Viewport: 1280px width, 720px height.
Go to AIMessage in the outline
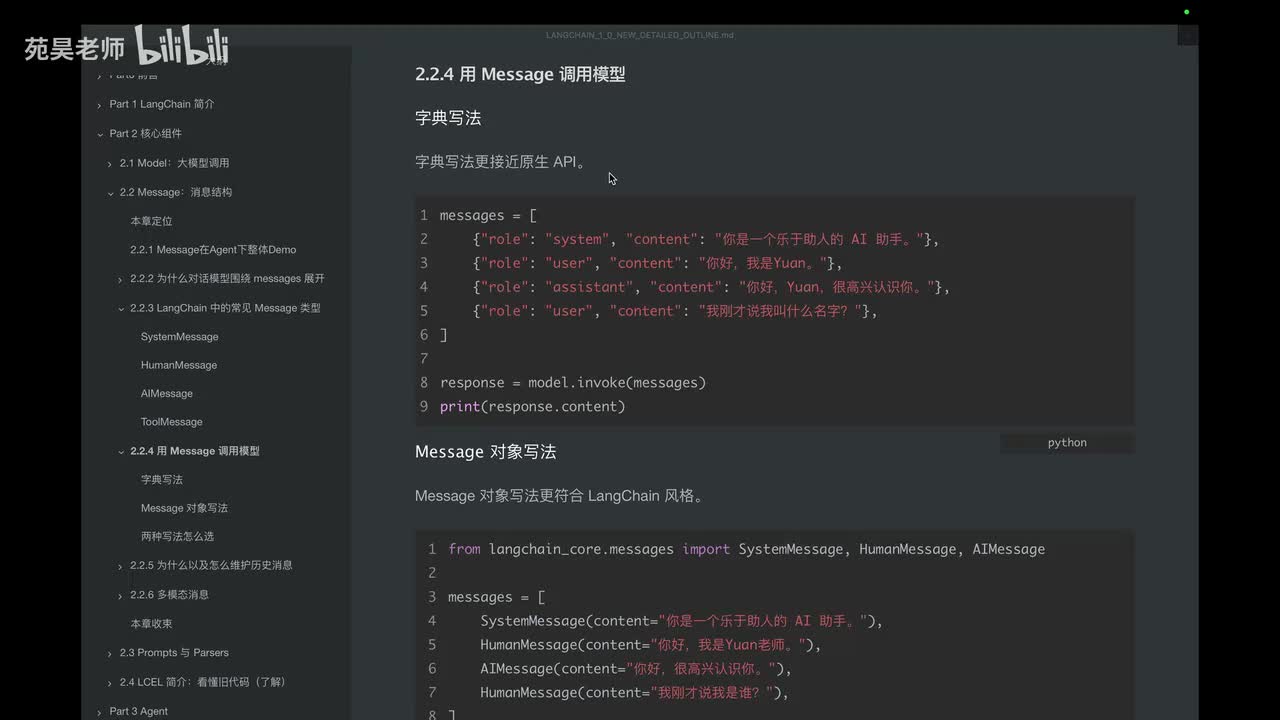tap(167, 393)
